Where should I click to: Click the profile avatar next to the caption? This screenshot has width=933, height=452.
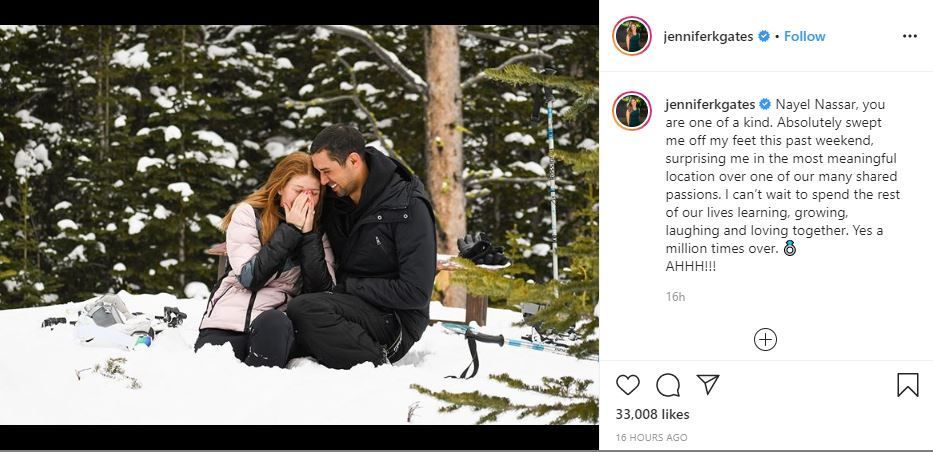tap(631, 111)
